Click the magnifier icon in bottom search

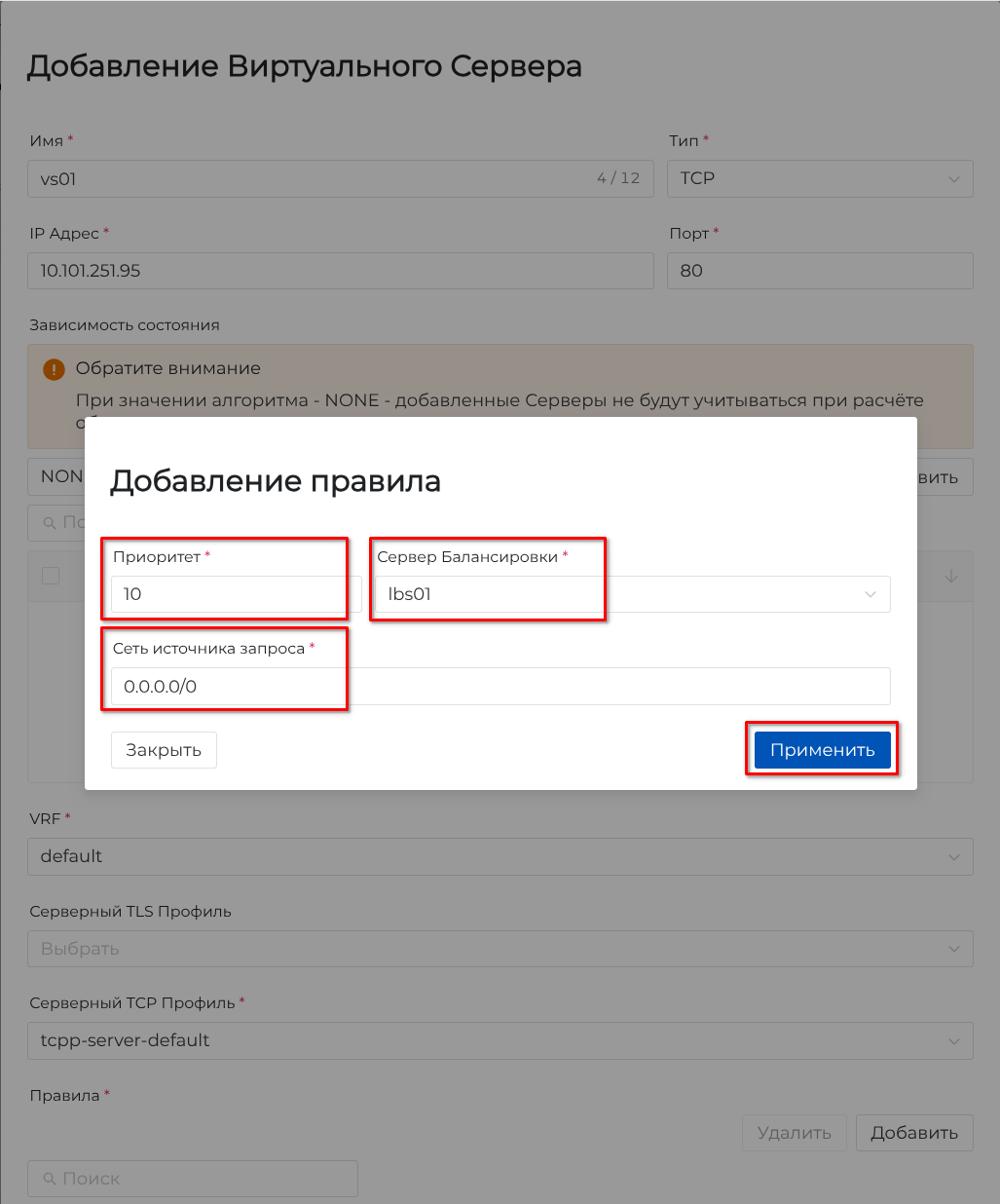50,1179
